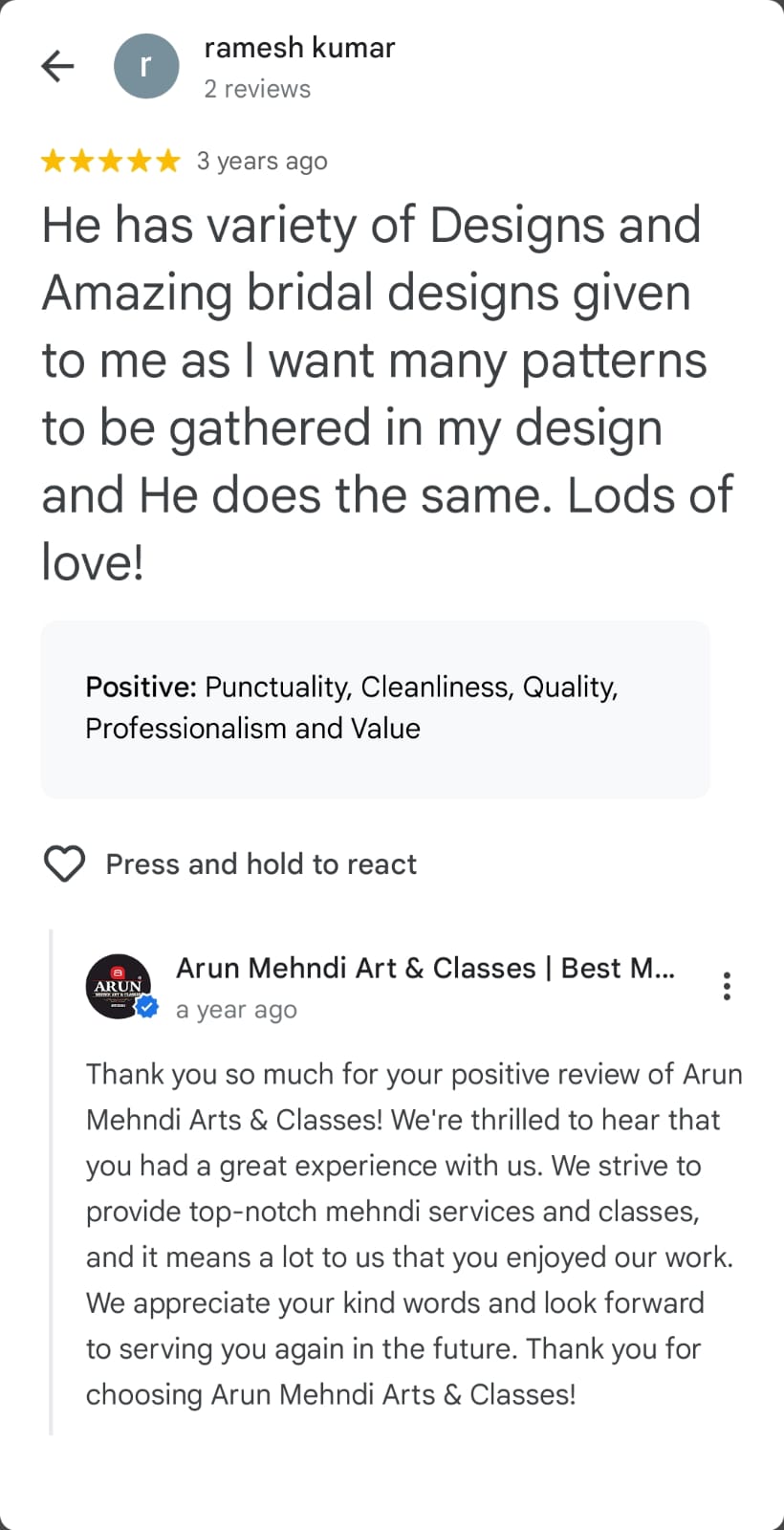Open 'Arun Mehndi Art & Classes' business name

(425, 968)
